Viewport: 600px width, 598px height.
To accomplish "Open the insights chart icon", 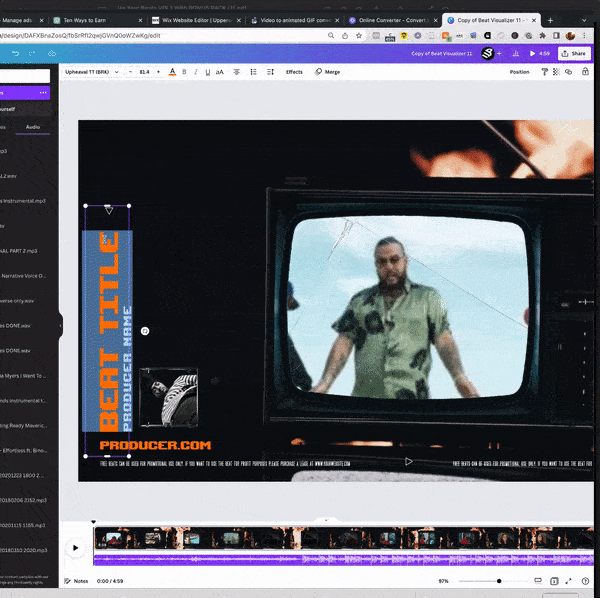I will pos(515,54).
